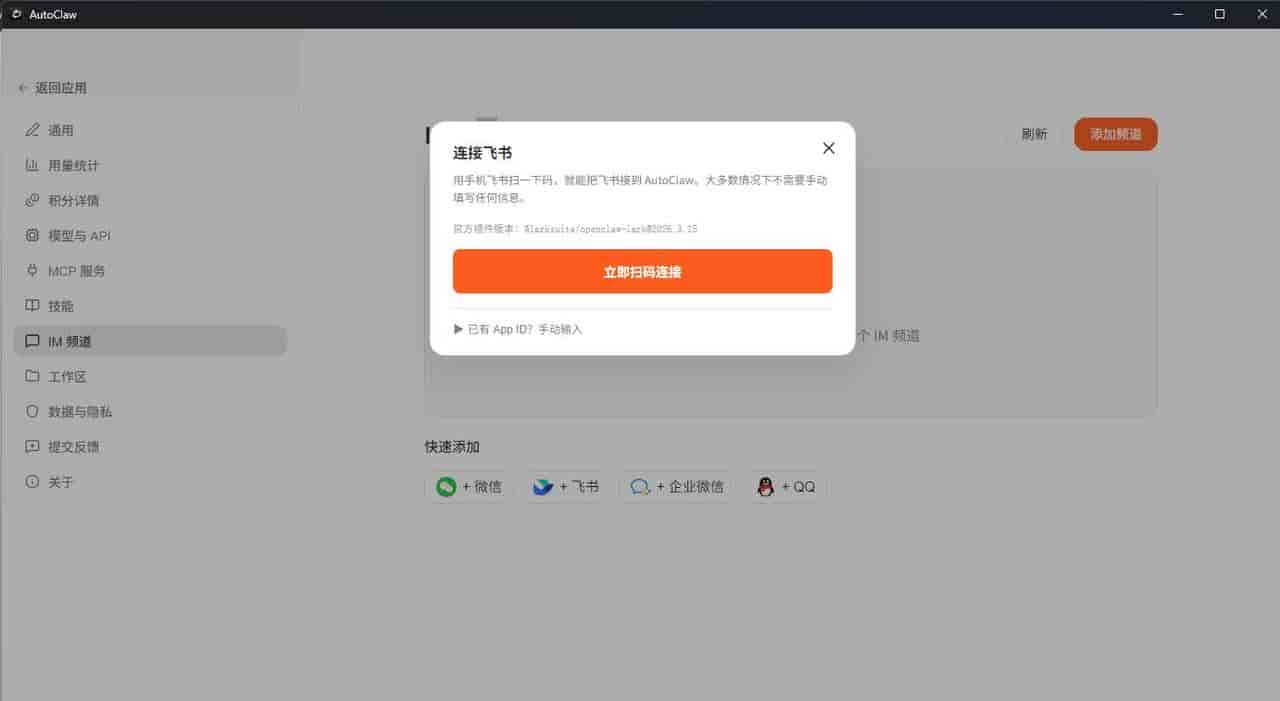Open the 积分详情 settings page
The image size is (1280, 701).
(x=150, y=200)
